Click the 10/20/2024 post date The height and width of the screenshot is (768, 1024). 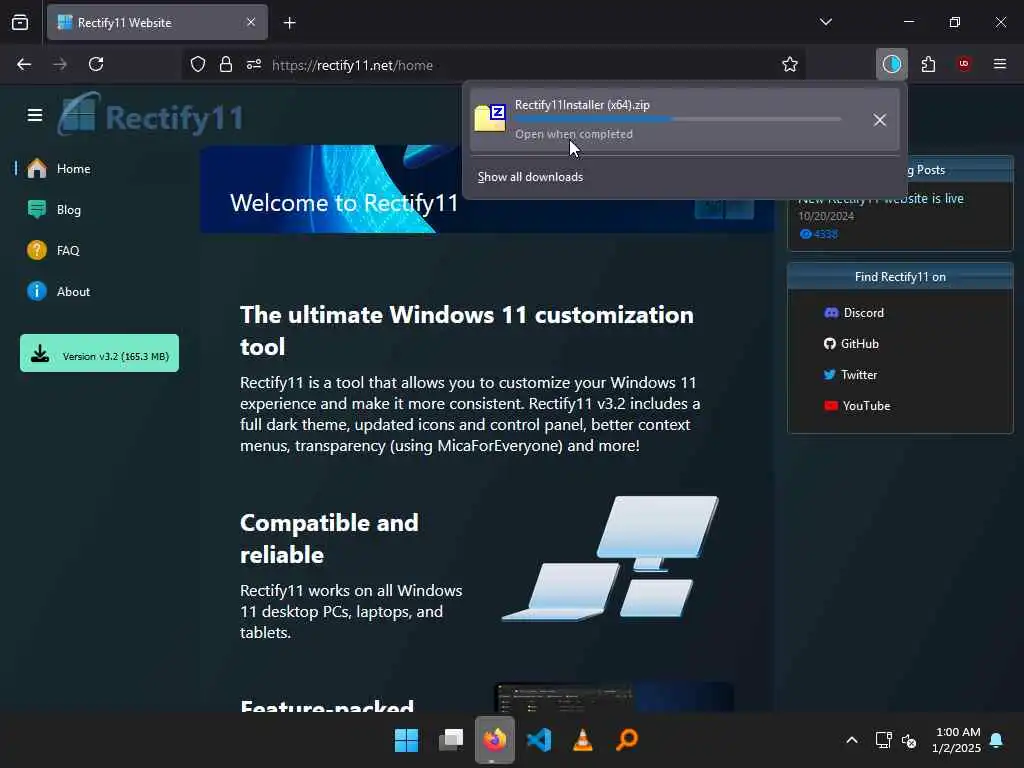pos(825,216)
